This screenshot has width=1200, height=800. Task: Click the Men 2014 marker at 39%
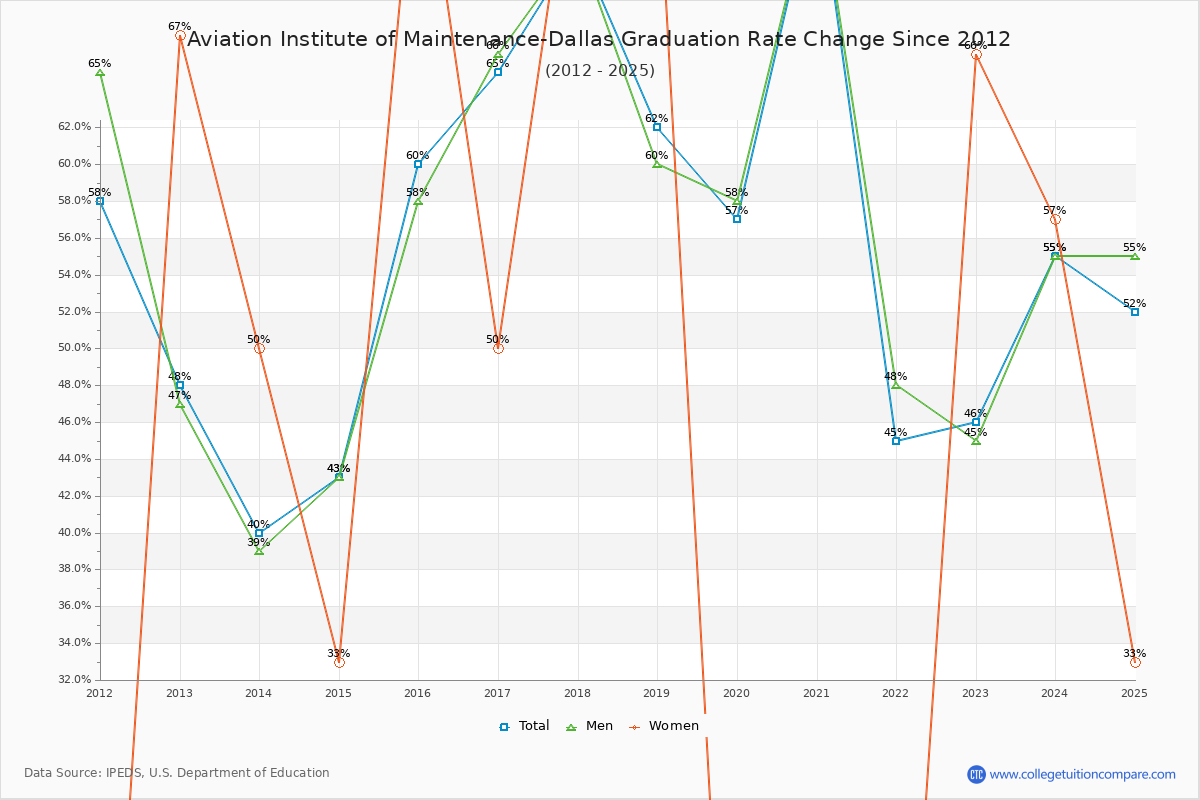(x=259, y=551)
